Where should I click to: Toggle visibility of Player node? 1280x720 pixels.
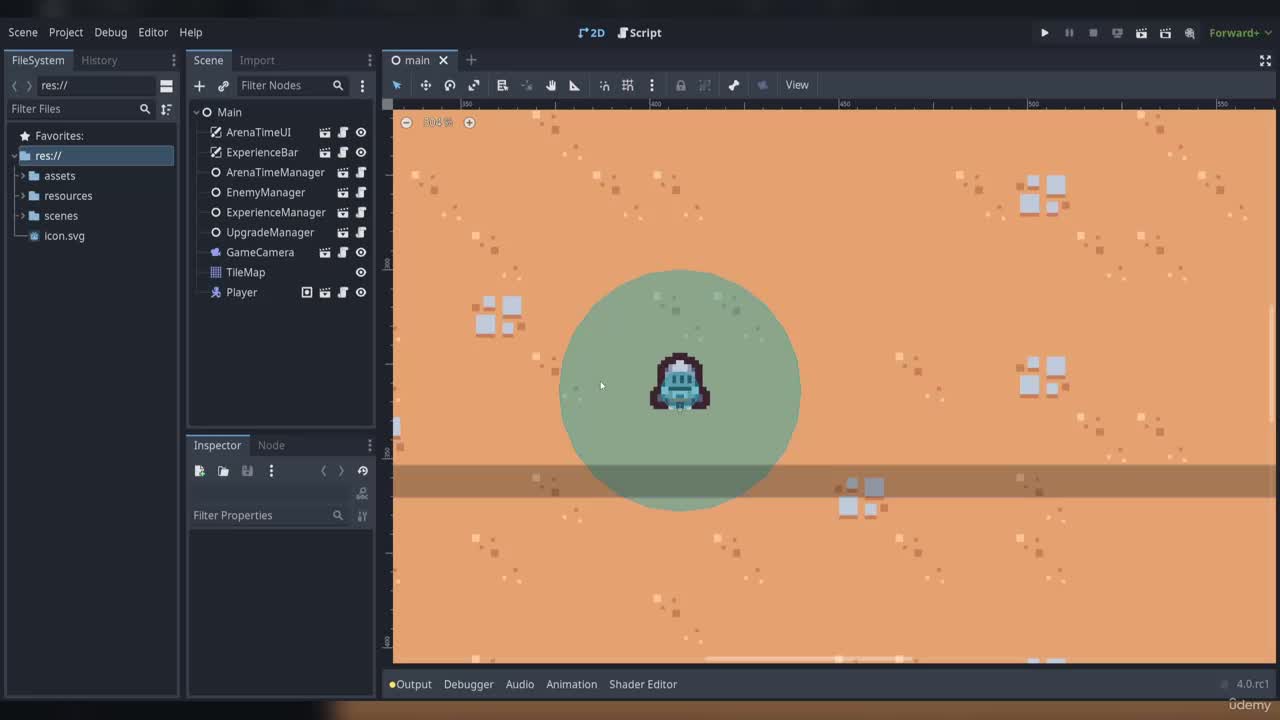[x=361, y=292]
